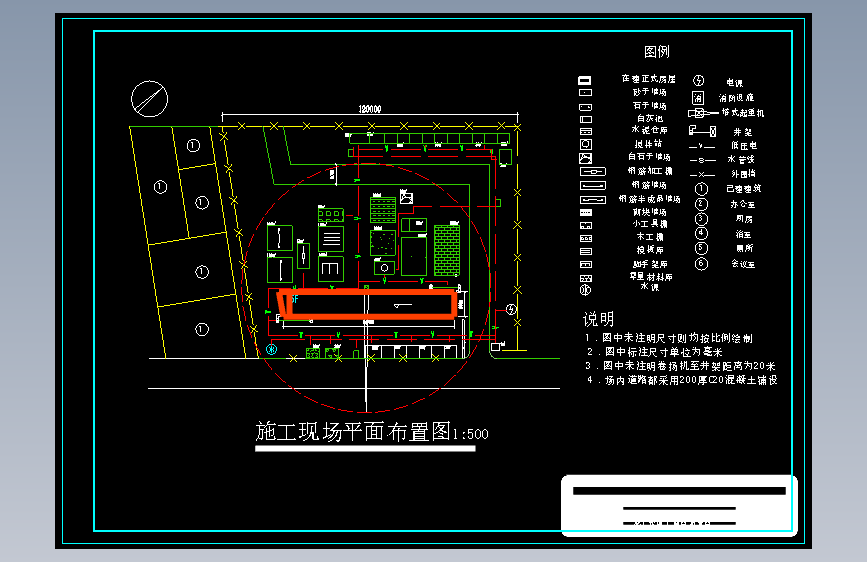Viewport: 867px width, 562px height.
Task: Click circled number 3 in the legend
Action: (x=701, y=219)
